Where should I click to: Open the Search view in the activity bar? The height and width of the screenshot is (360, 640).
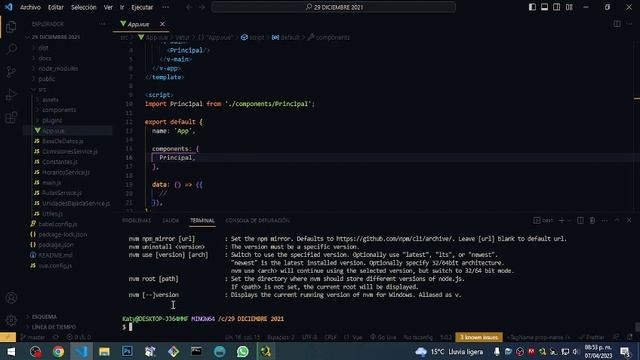[11, 49]
